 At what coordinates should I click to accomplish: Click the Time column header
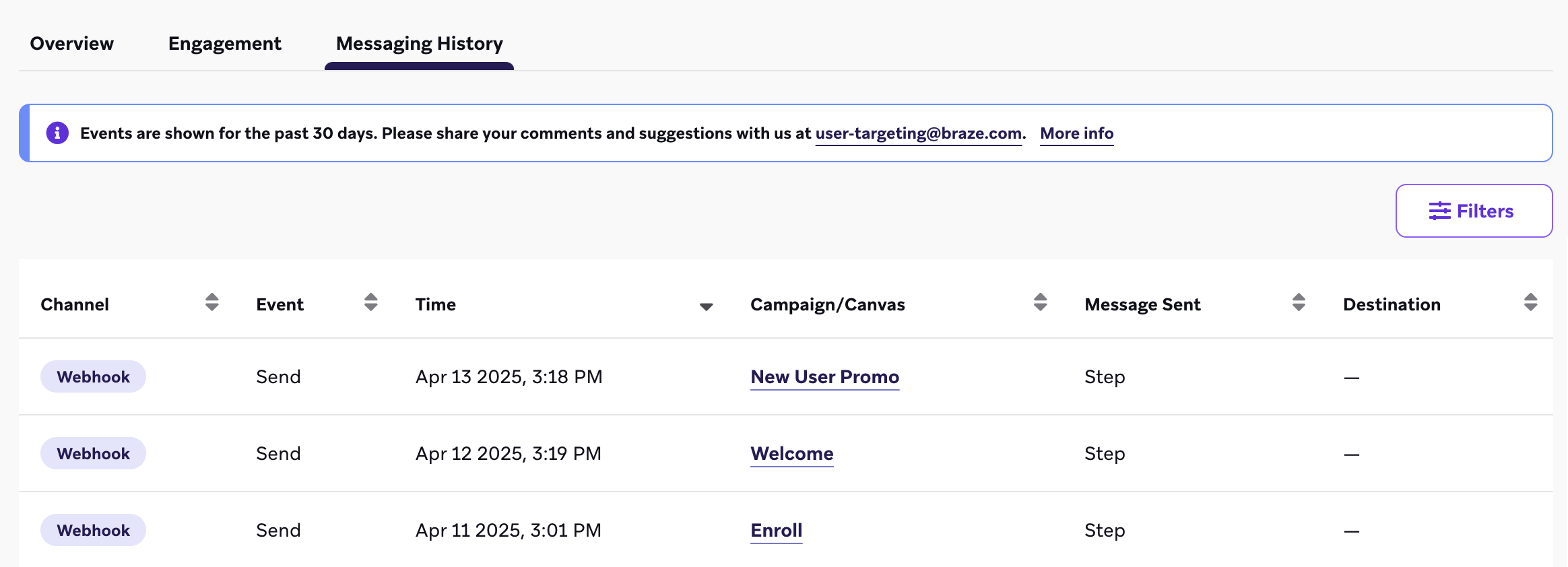pos(436,304)
